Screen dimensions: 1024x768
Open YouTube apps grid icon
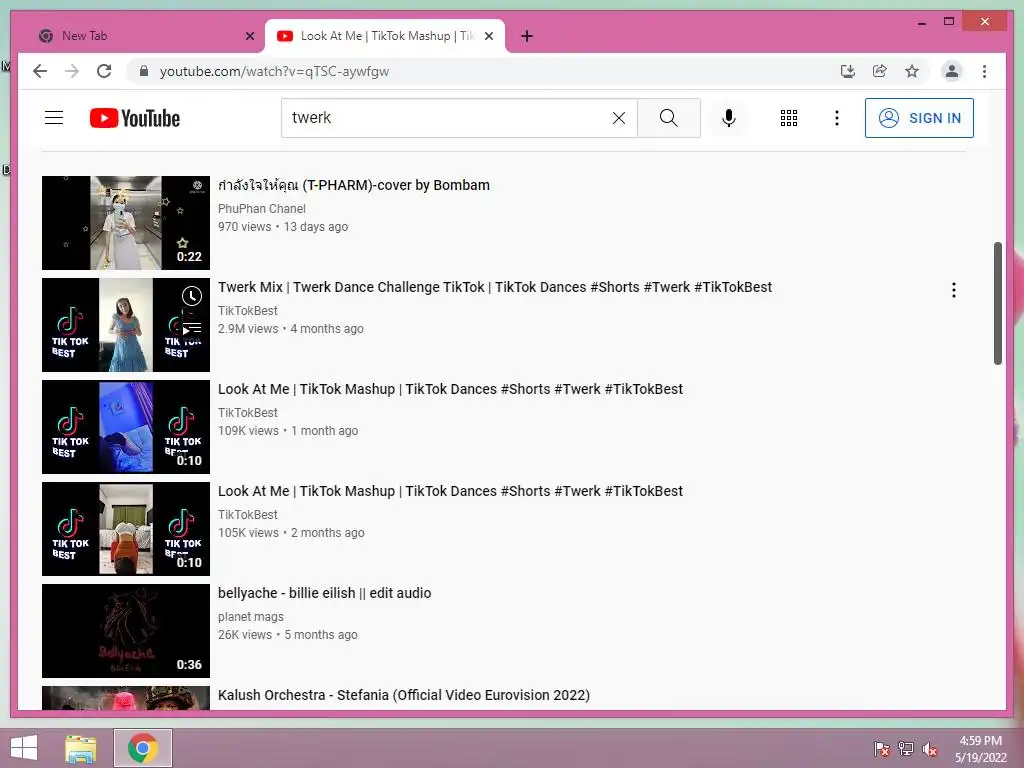(x=788, y=118)
